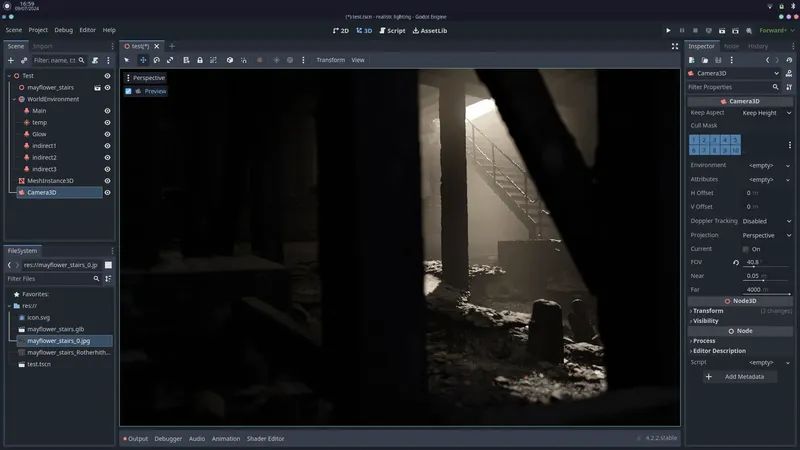Click the instance child scene link icon

(x=24, y=60)
